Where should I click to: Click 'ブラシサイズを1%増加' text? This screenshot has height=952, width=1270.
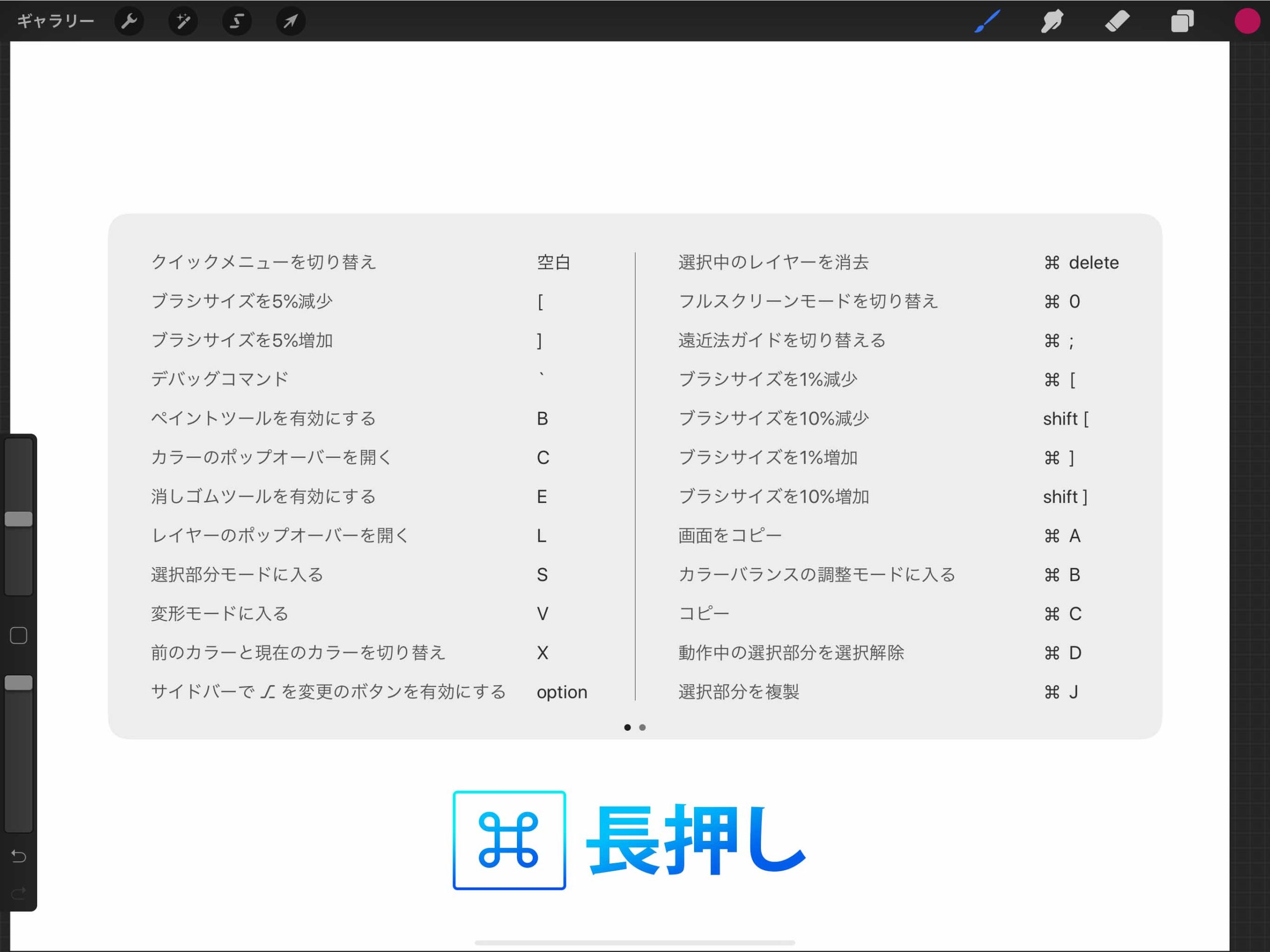click(x=767, y=457)
